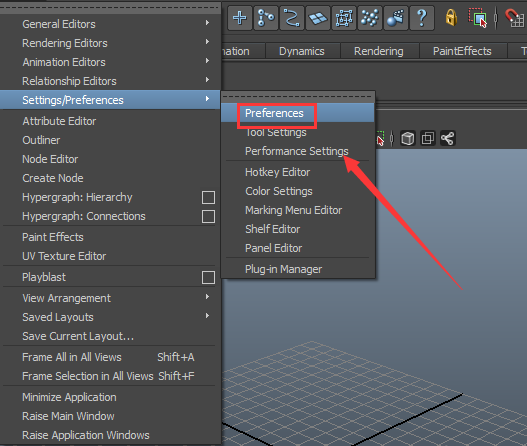Click the question mark help icon
527x446 pixels.
(422, 17)
